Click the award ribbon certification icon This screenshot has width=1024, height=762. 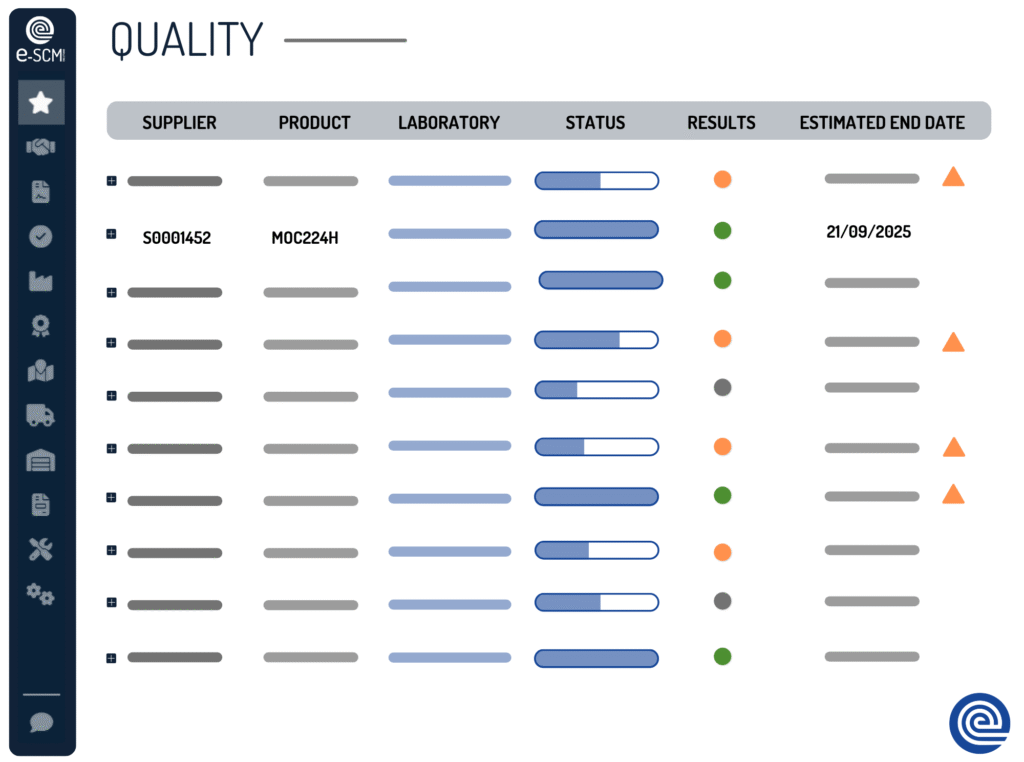41,326
